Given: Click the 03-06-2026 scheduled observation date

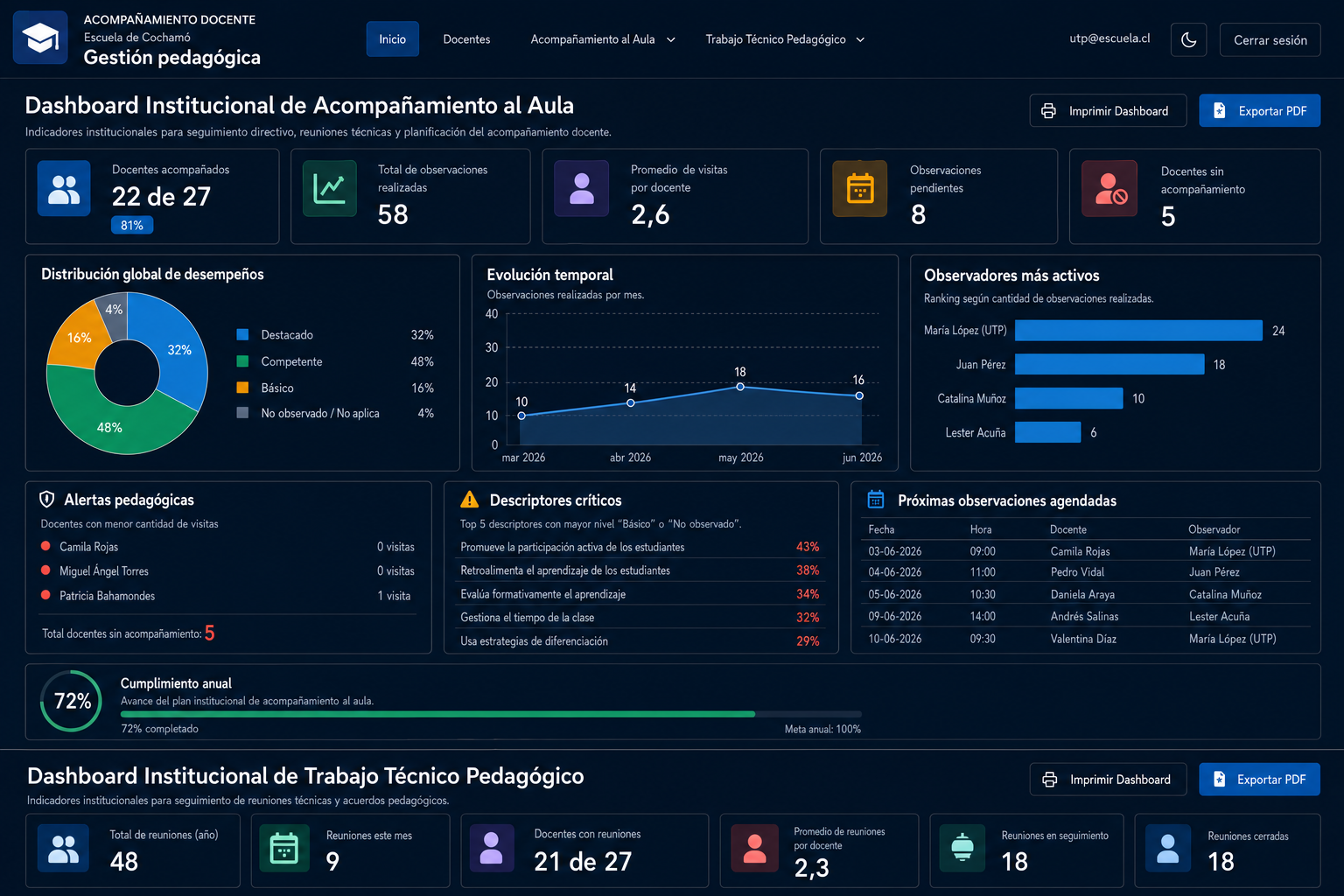Looking at the screenshot, I should [894, 551].
